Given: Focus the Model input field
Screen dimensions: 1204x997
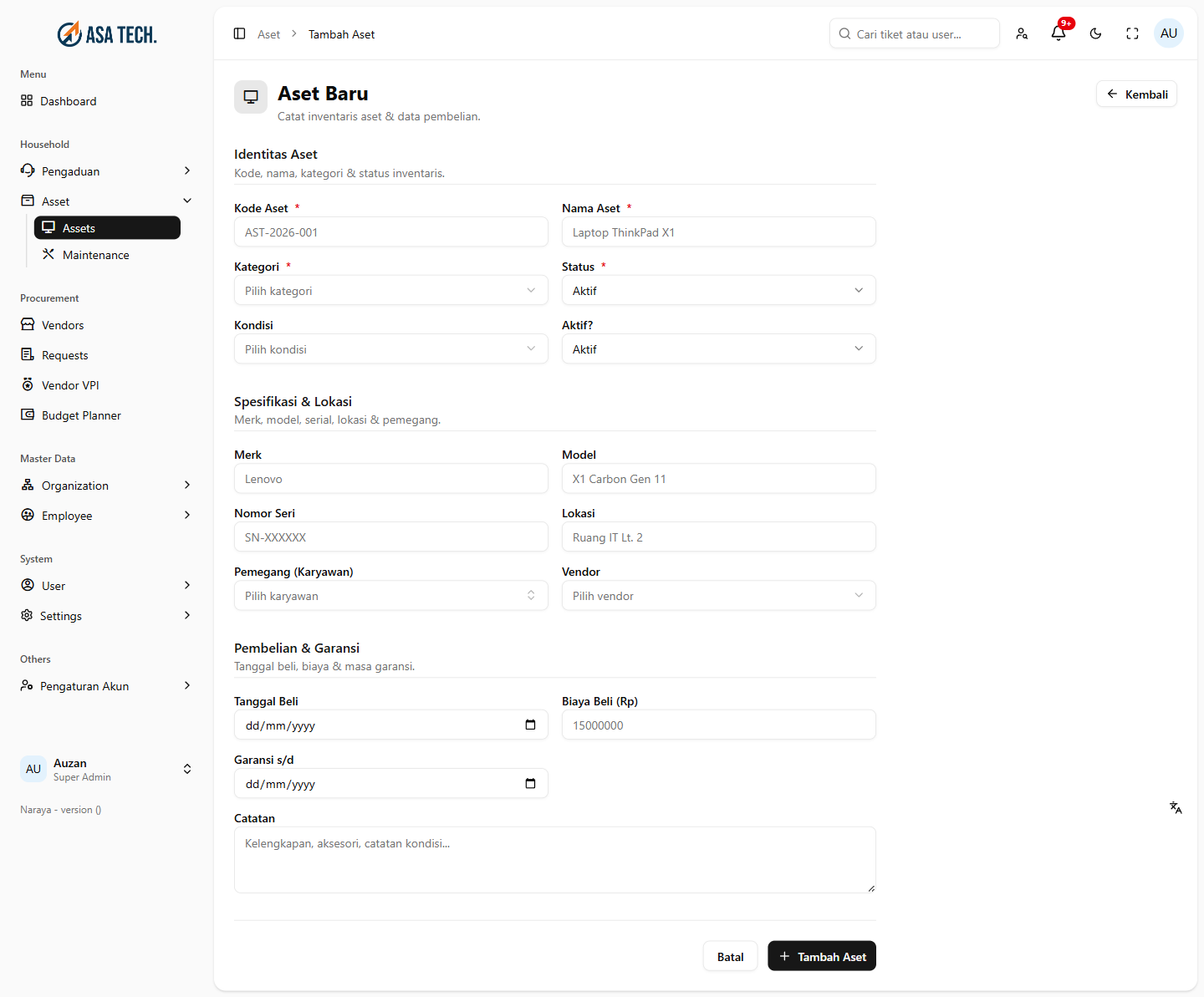Looking at the screenshot, I should (x=719, y=478).
